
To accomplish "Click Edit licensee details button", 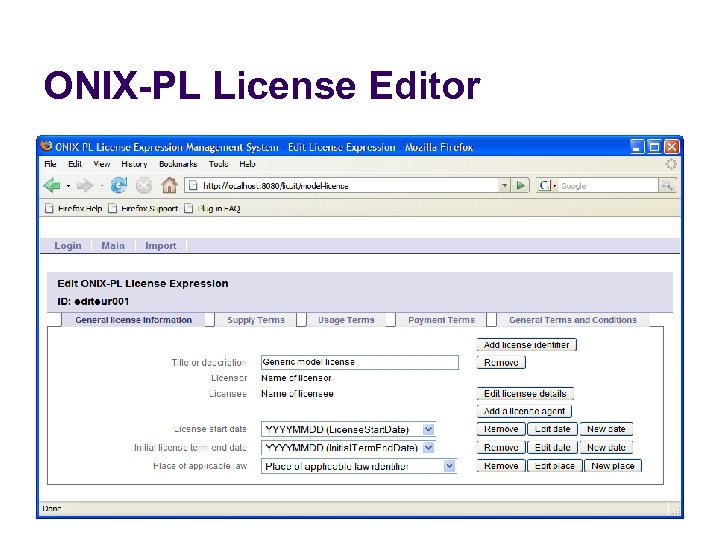I will tap(525, 394).
